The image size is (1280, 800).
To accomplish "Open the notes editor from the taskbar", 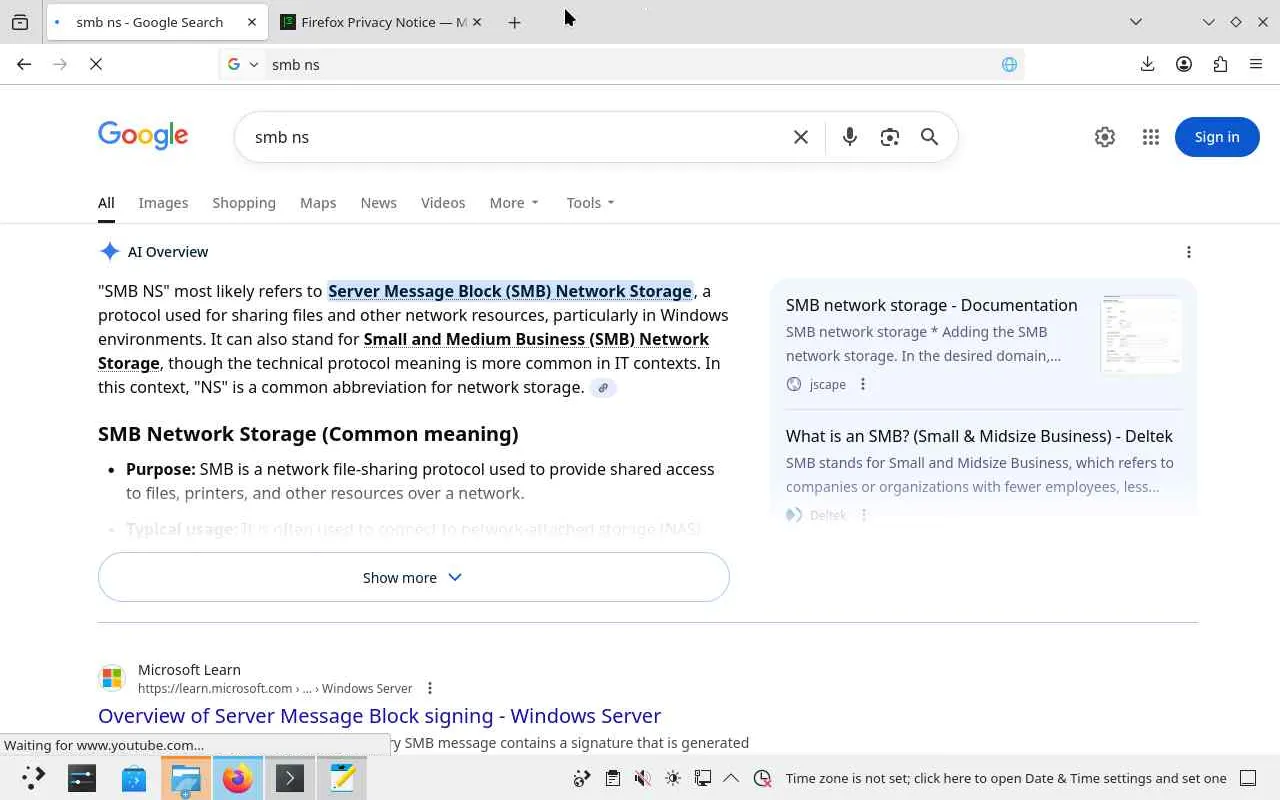I will click(342, 778).
